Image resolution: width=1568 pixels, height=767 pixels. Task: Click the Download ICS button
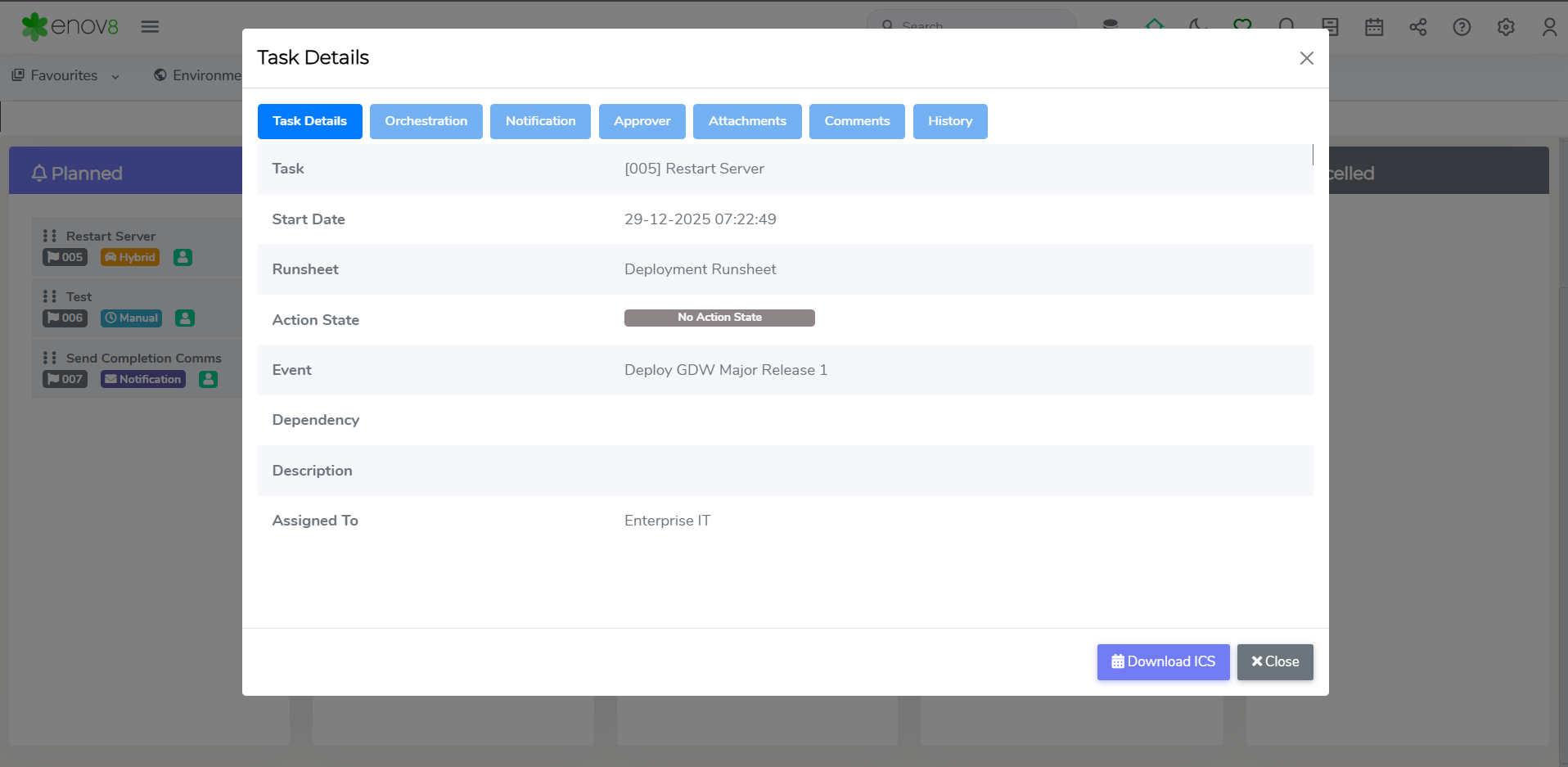(1162, 661)
